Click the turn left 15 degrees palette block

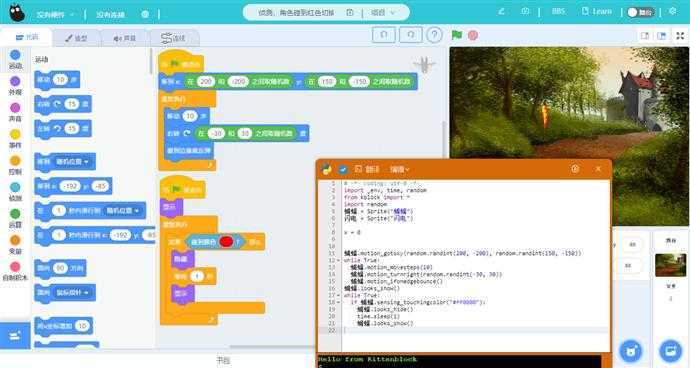(x=63, y=129)
